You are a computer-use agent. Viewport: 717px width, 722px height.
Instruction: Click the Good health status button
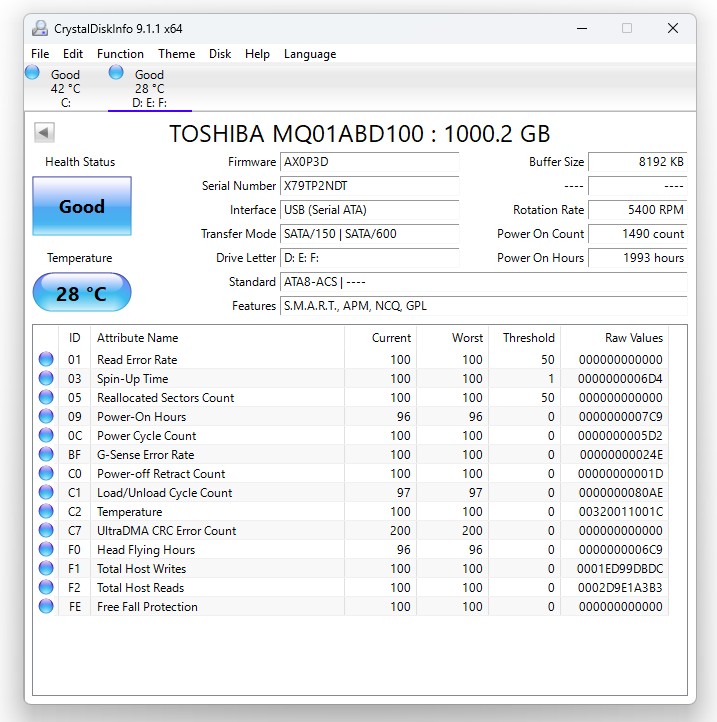(82, 206)
